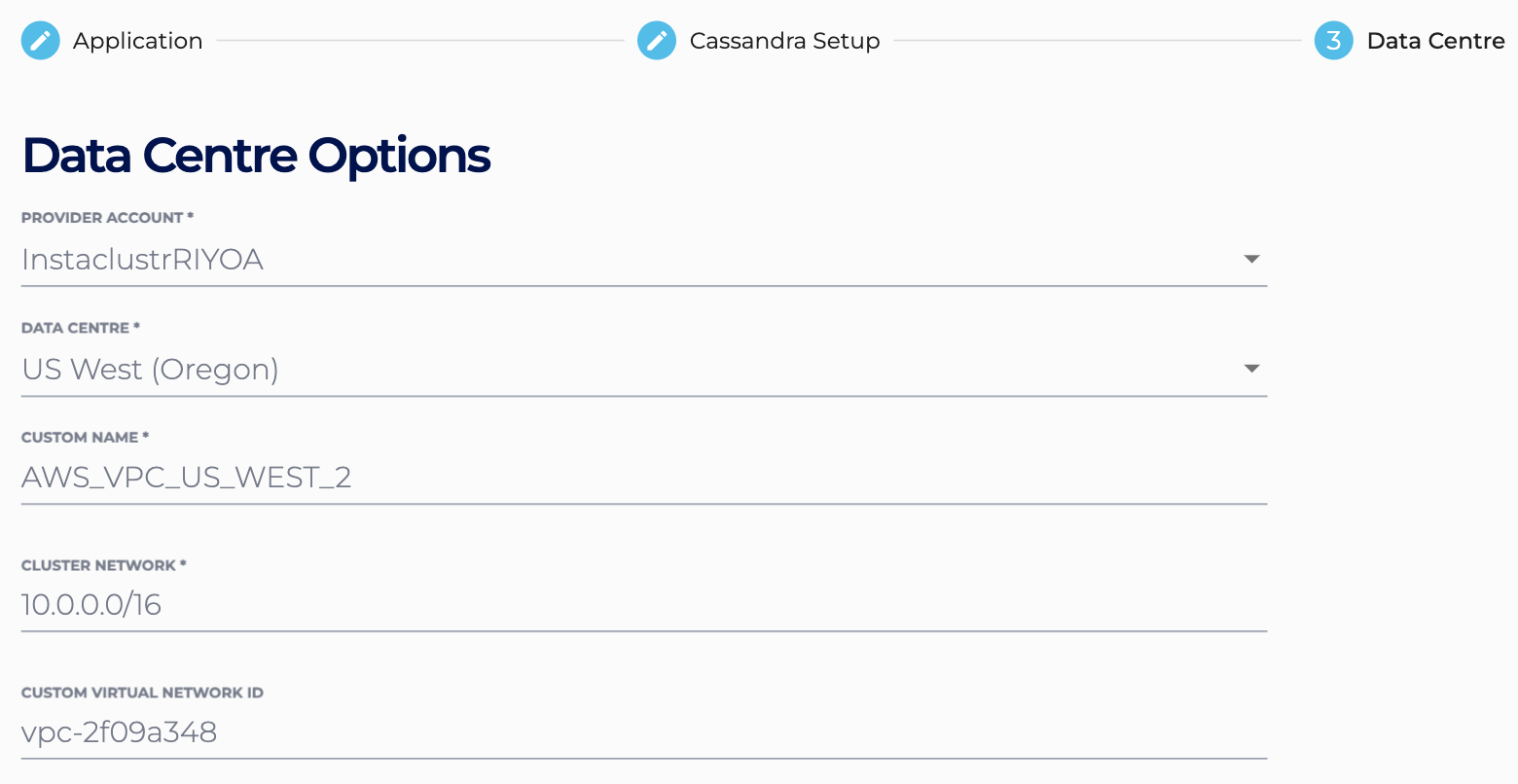
Task: Click the Custom Name input showing AWS_VPC_US_WEST_2
Action: [x=389, y=478]
